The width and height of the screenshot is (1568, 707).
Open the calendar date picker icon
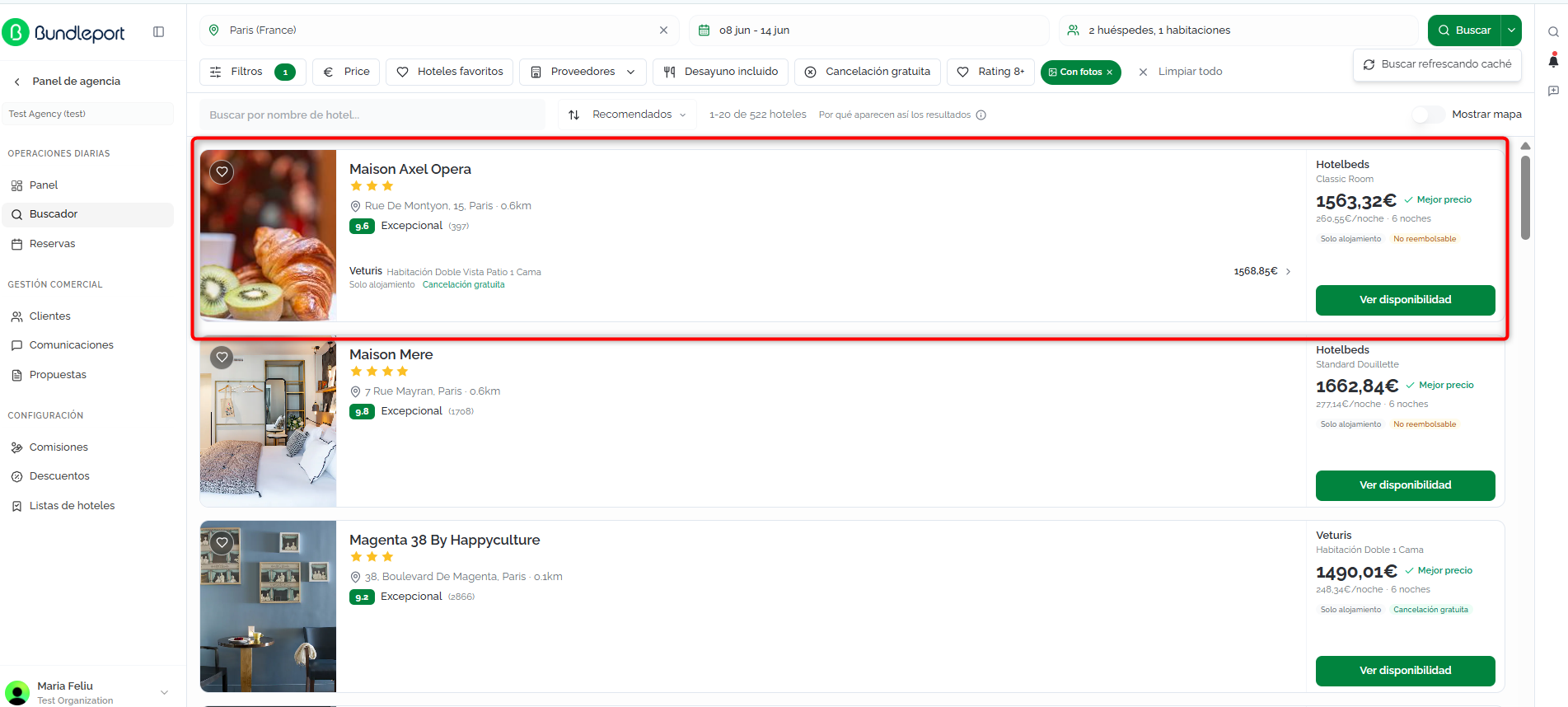[704, 30]
